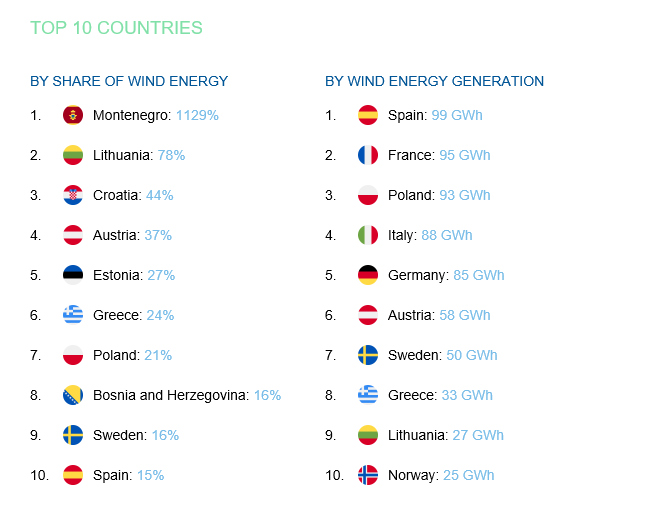646x531 pixels.
Task: Click the Estonia flag icon
Action: pos(73,275)
